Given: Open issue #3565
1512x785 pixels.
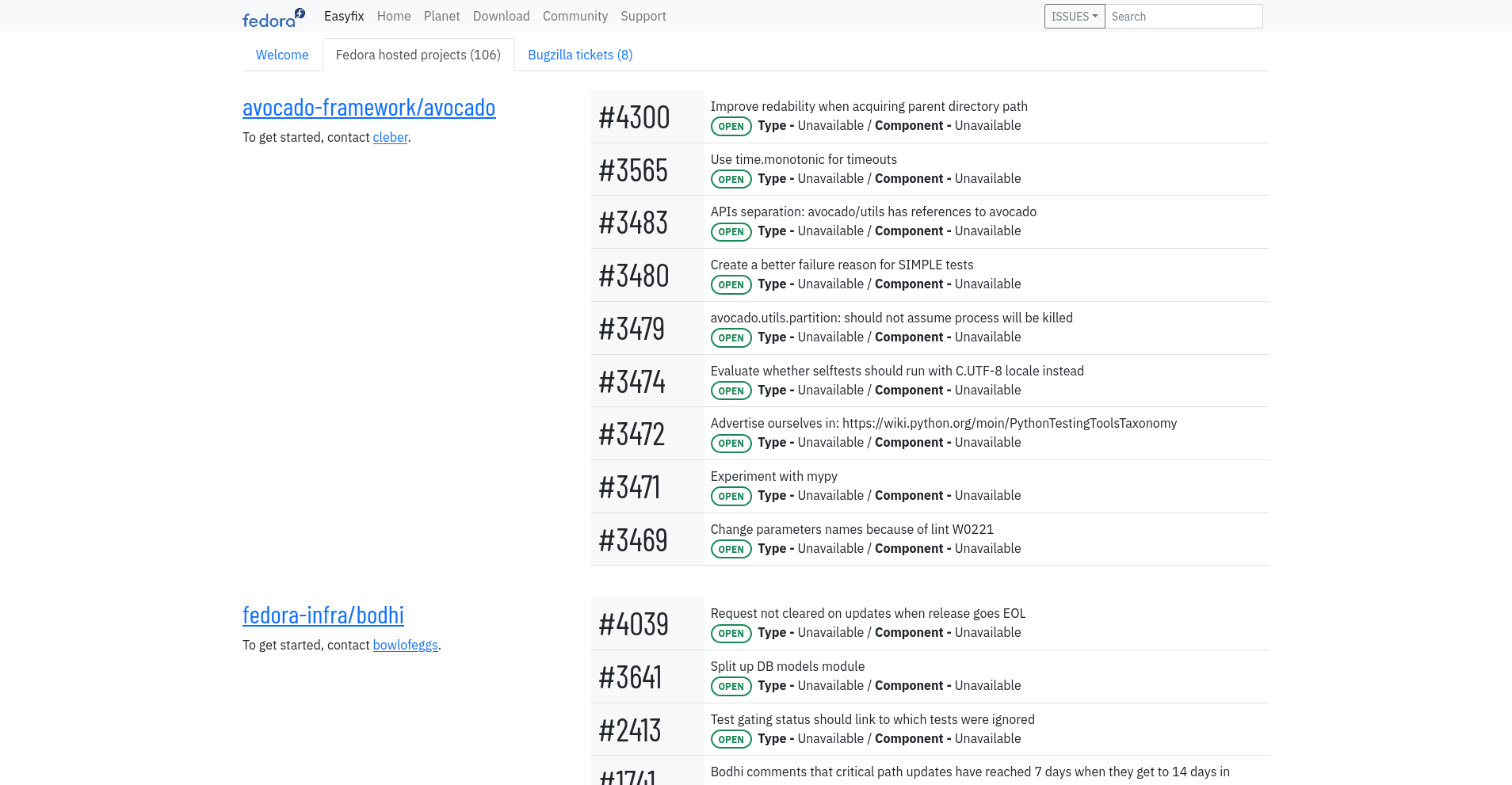Looking at the screenshot, I should (x=633, y=170).
